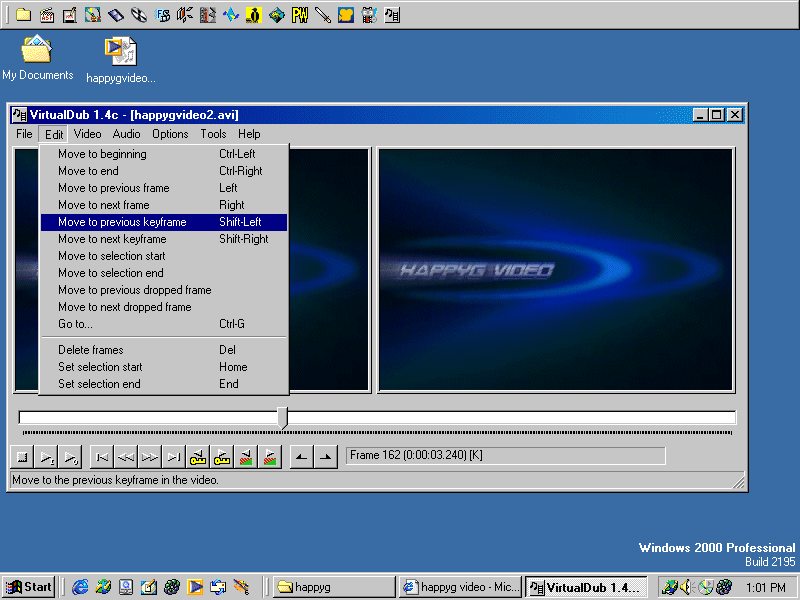Click the fast forward arrows button
800x600 pixels.
click(150, 457)
